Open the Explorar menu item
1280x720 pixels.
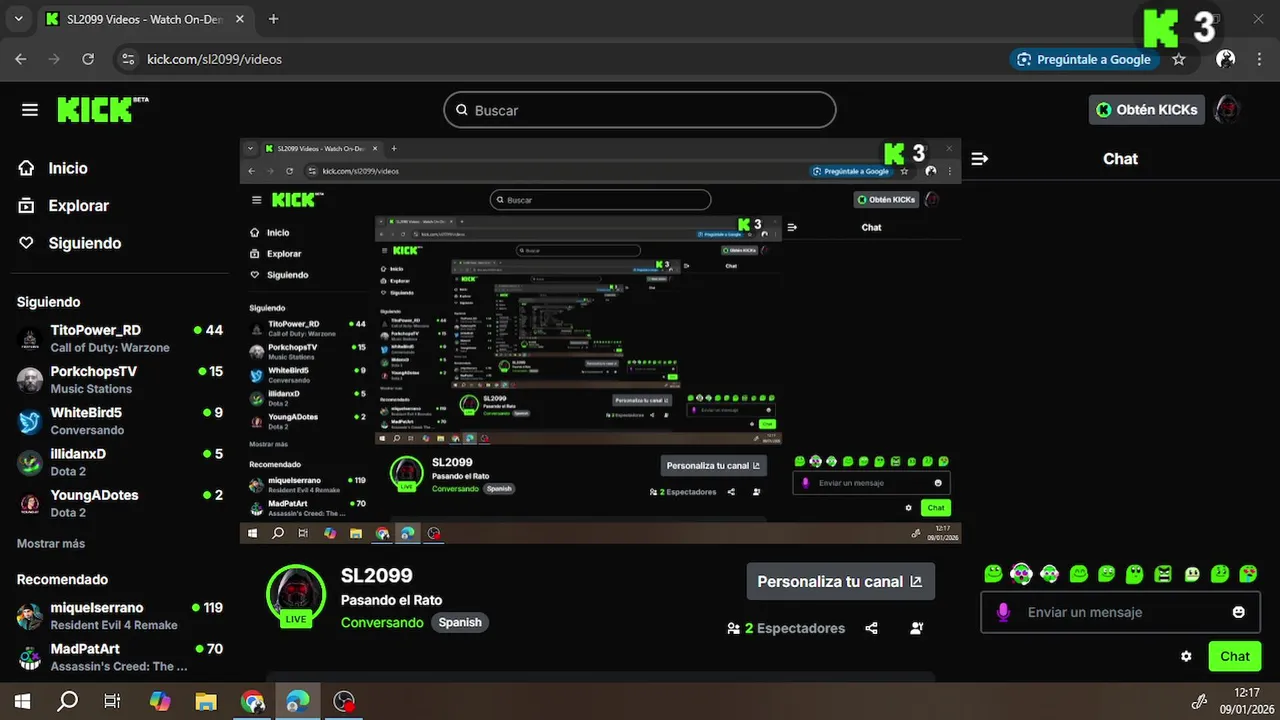(79, 206)
